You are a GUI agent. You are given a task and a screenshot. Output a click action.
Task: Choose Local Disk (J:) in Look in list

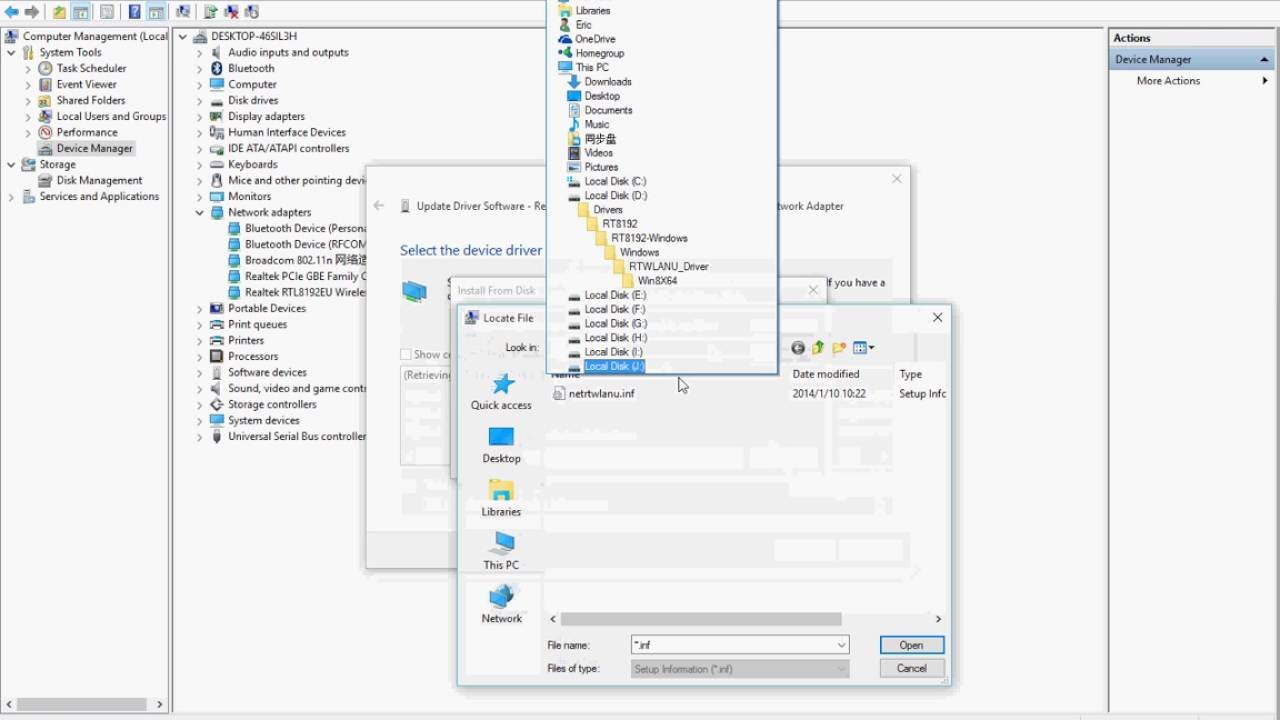615,367
